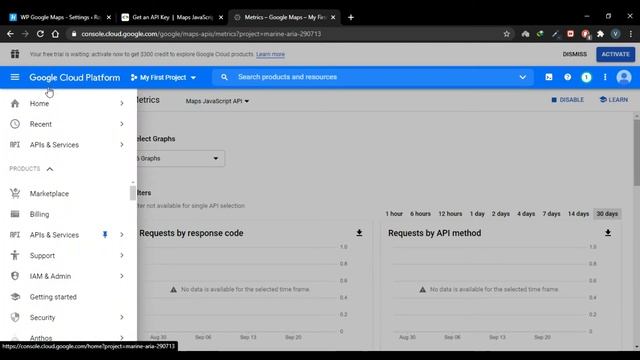Open notifications badge showing 1
The height and width of the screenshot is (360, 640).
click(586, 77)
